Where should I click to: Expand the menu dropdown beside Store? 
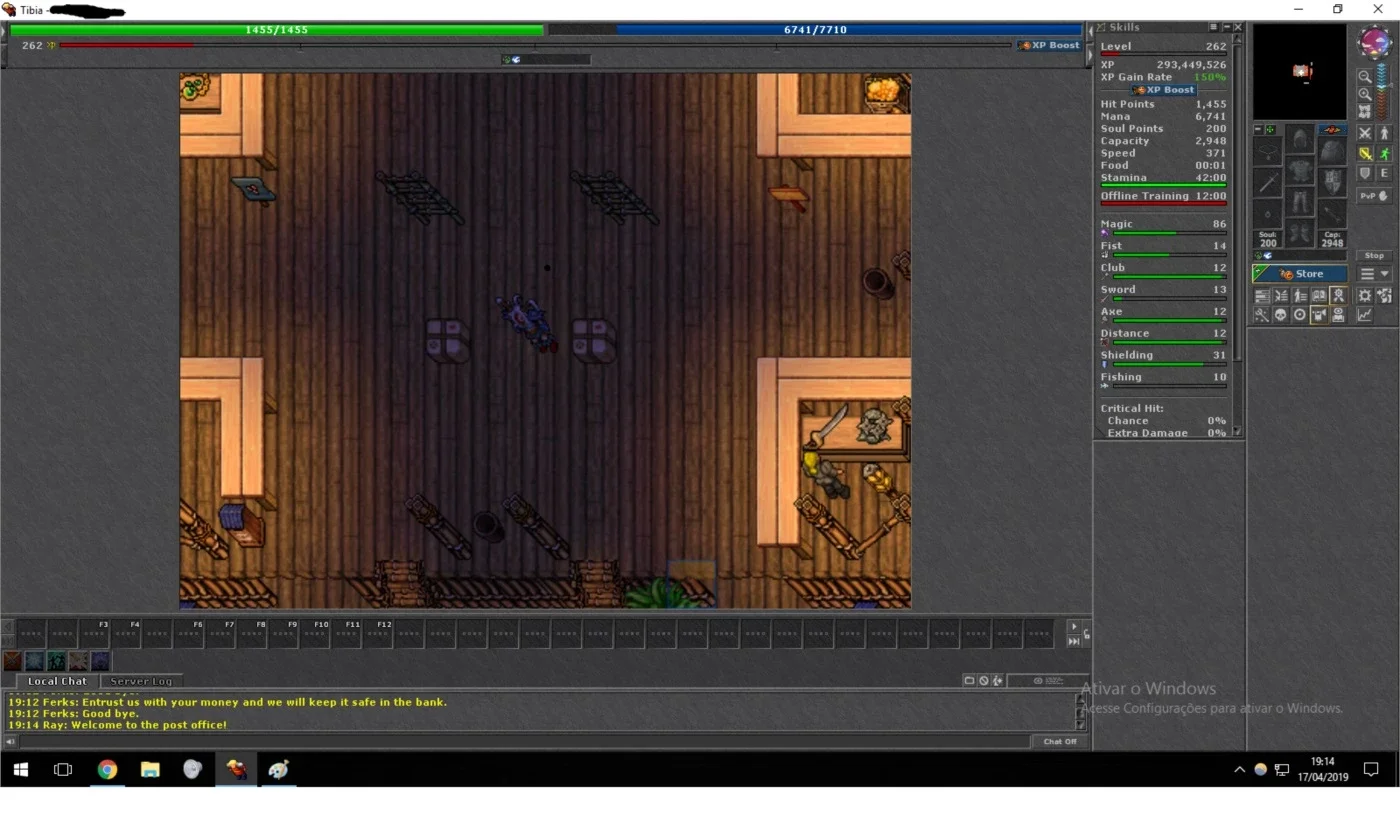pyautogui.click(x=1374, y=274)
